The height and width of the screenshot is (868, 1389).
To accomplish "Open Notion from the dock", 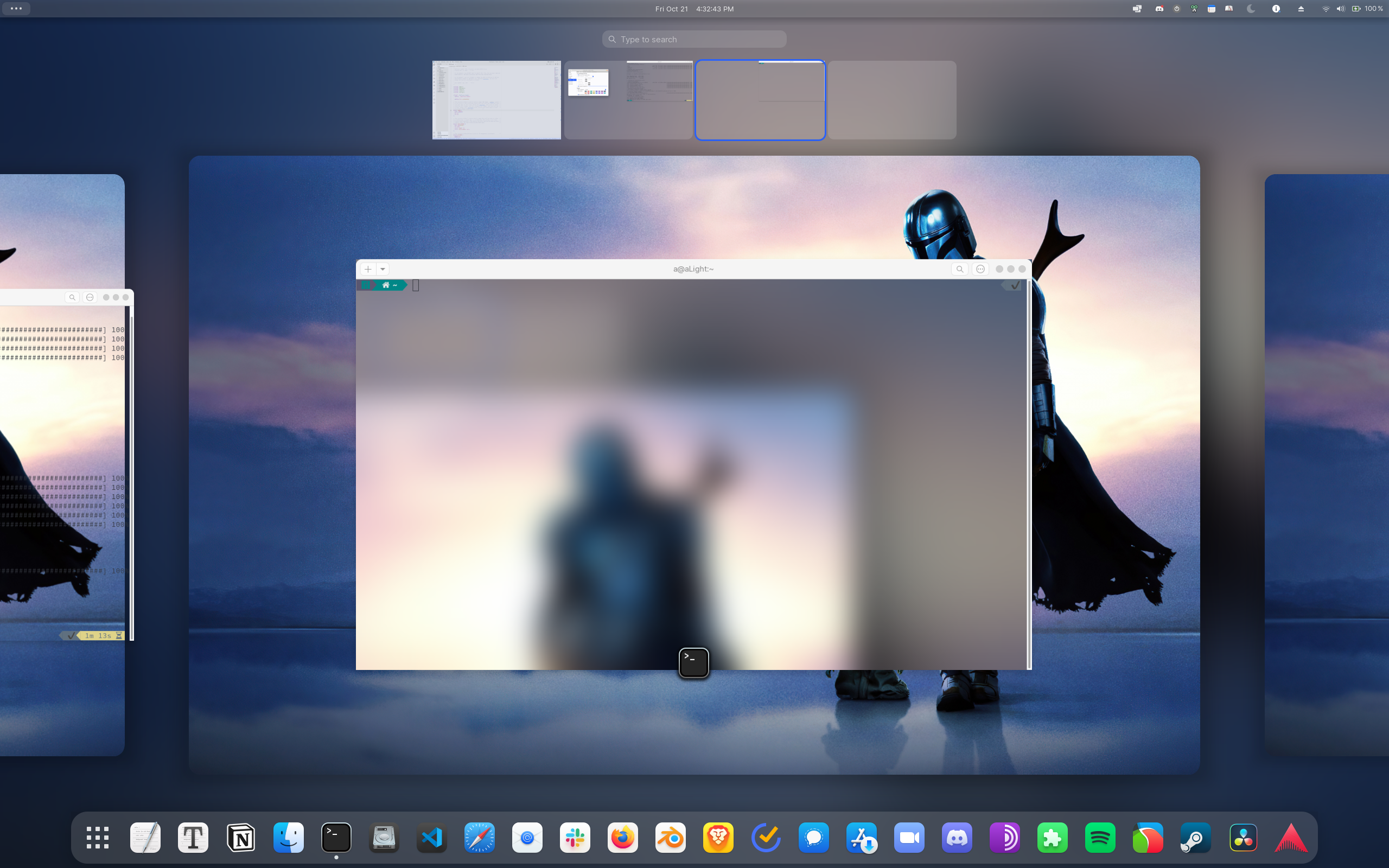I will click(x=241, y=838).
